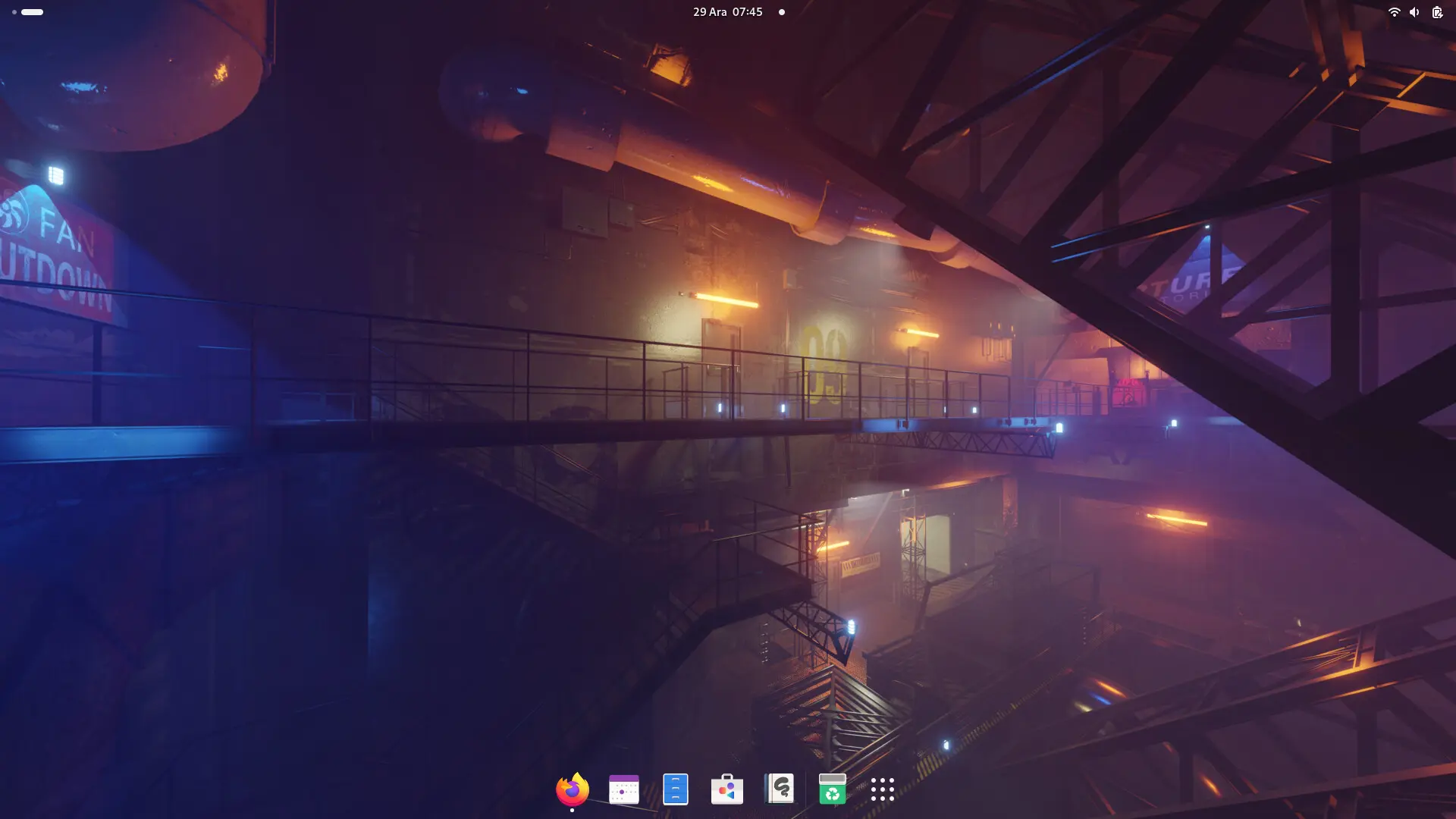Open the green Trash bin in dock

833,789
